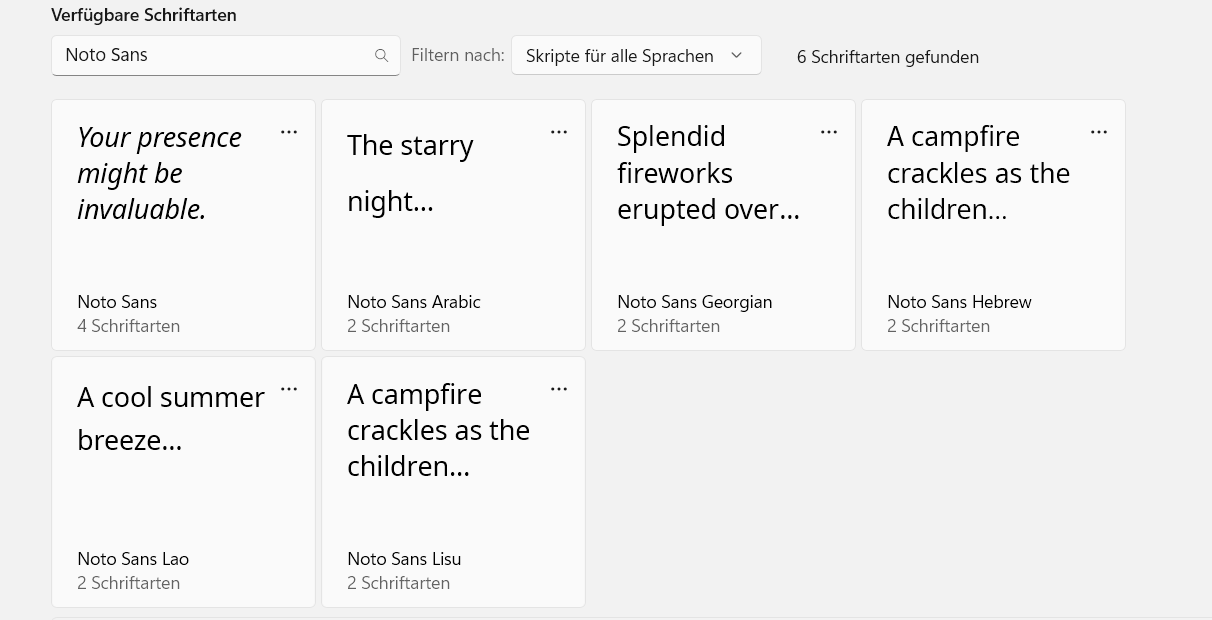Click the chevron arrow of the script filter
The image size is (1212, 620).
(x=737, y=56)
